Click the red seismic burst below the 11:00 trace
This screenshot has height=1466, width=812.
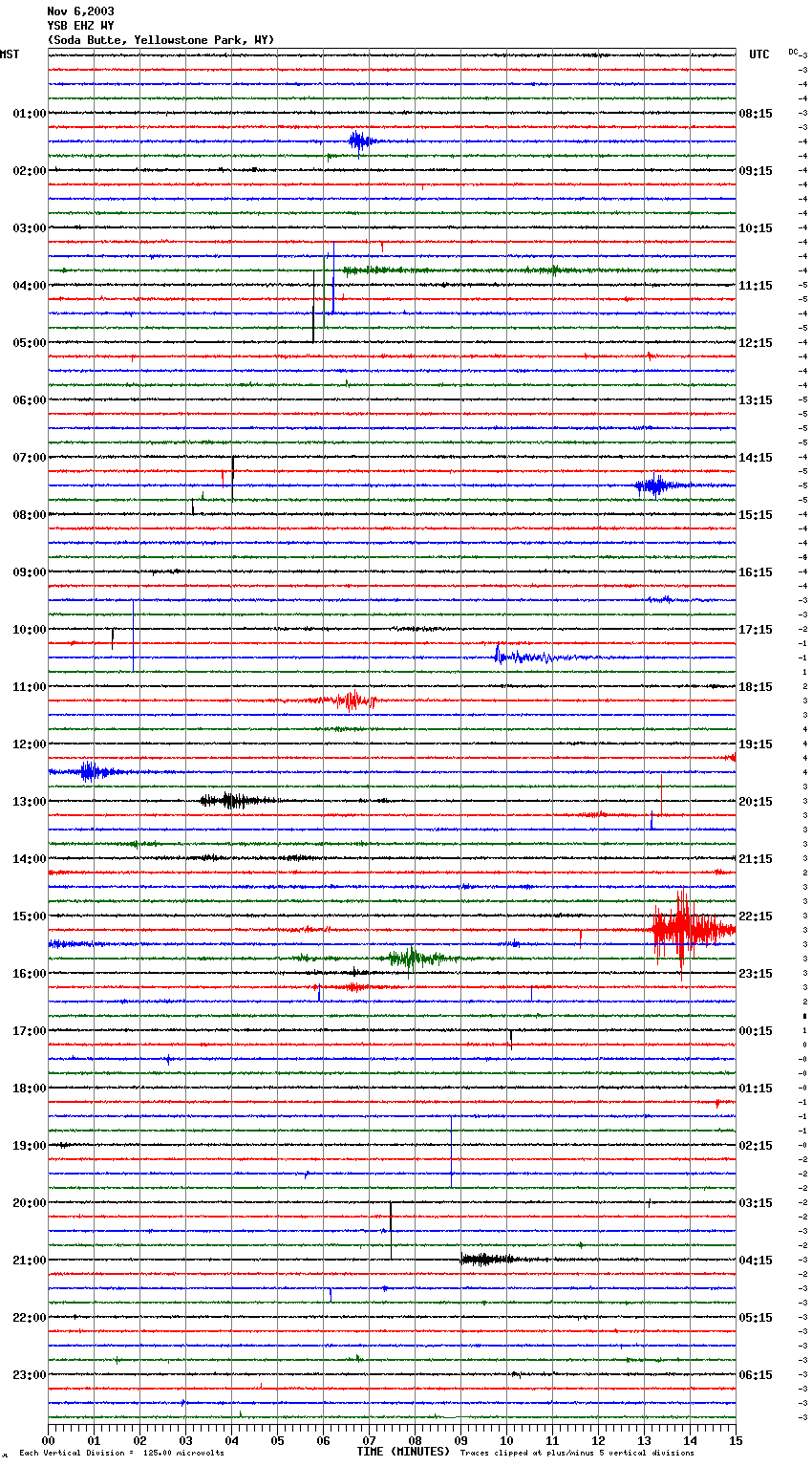click(352, 701)
